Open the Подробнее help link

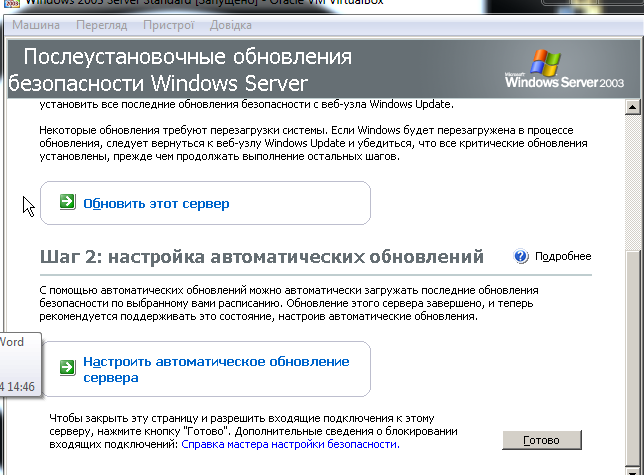point(563,257)
